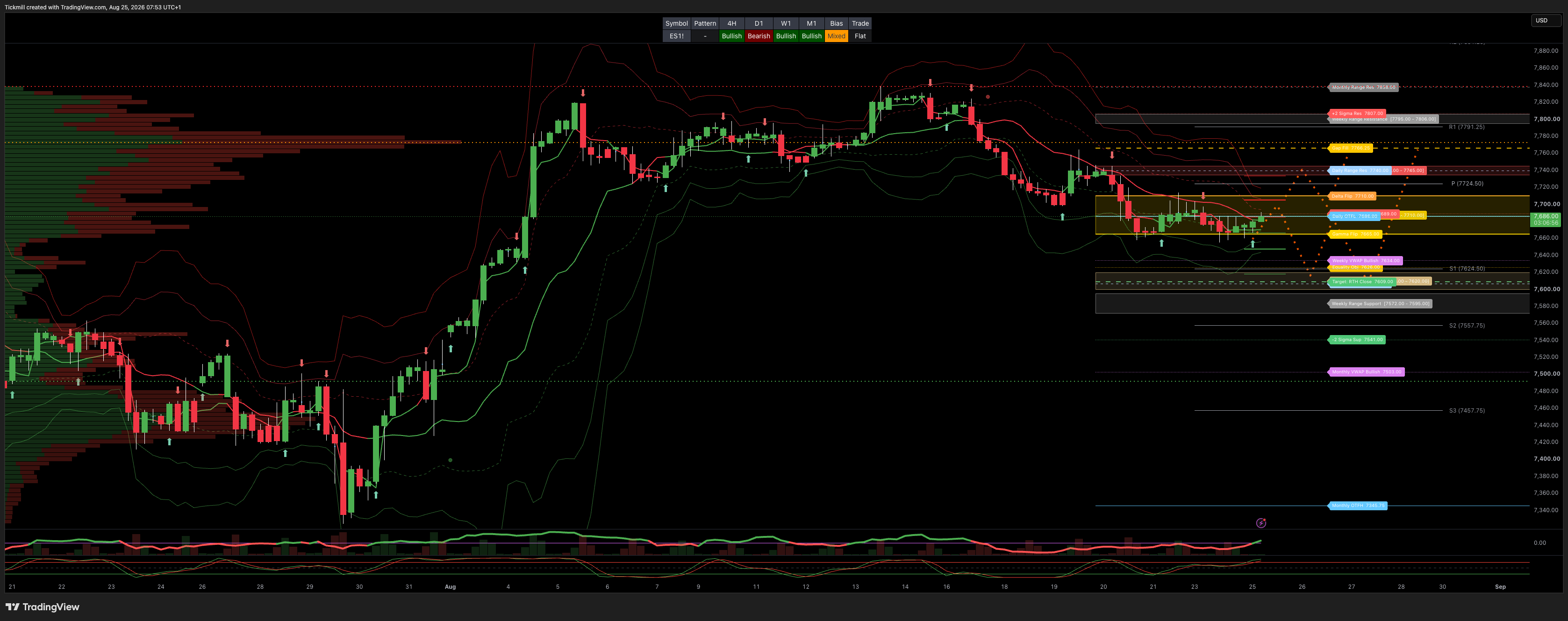
Task: Click the Gamma Flip 7665.00 label
Action: click(x=1355, y=234)
